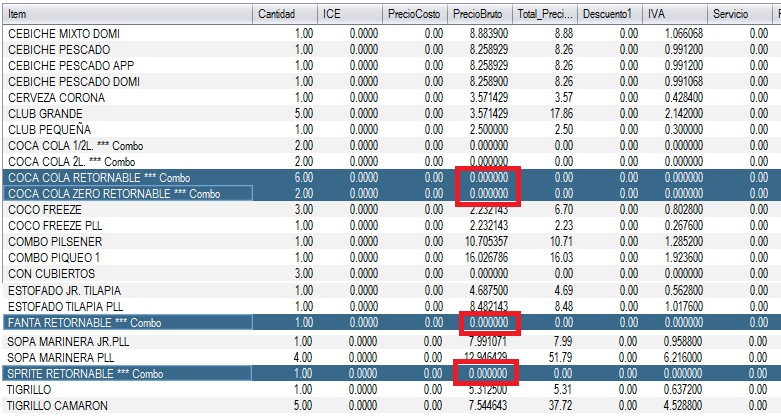Click the PrecioCosto column header
The image size is (781, 420).
(x=414, y=14)
